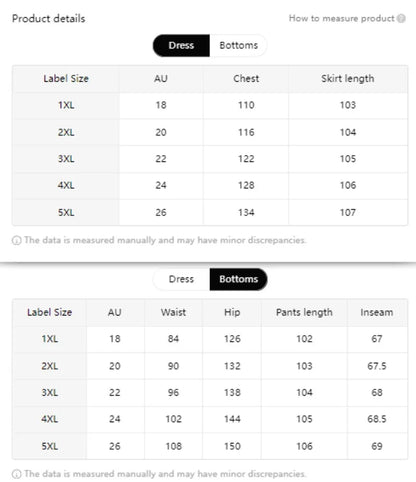Select the 5XL row in the dress table
The width and height of the screenshot is (416, 482).
210,212
